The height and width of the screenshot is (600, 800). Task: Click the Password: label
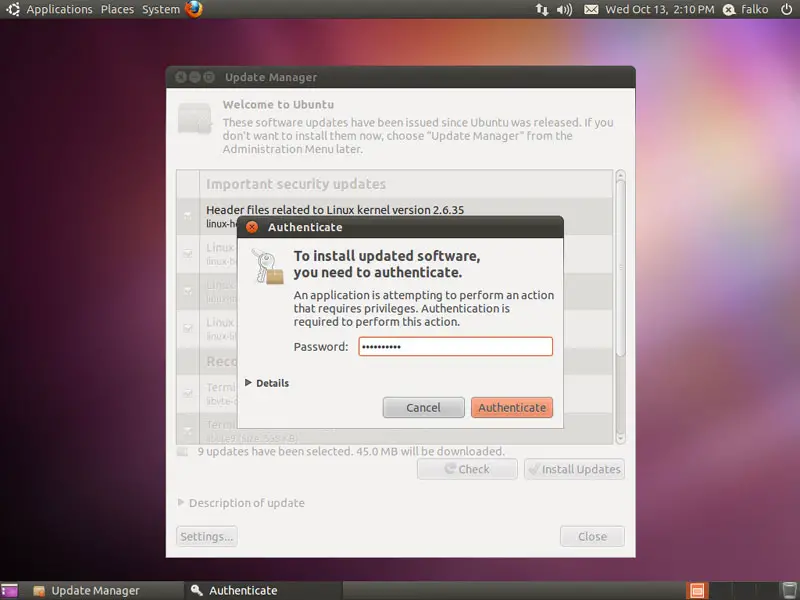[x=320, y=347]
